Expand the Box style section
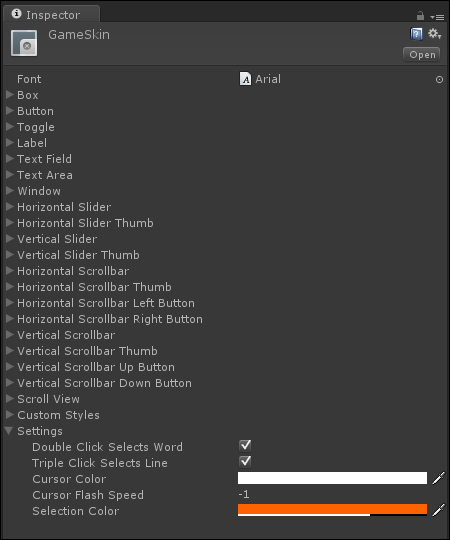This screenshot has height=540, width=450. pyautogui.click(x=10, y=95)
